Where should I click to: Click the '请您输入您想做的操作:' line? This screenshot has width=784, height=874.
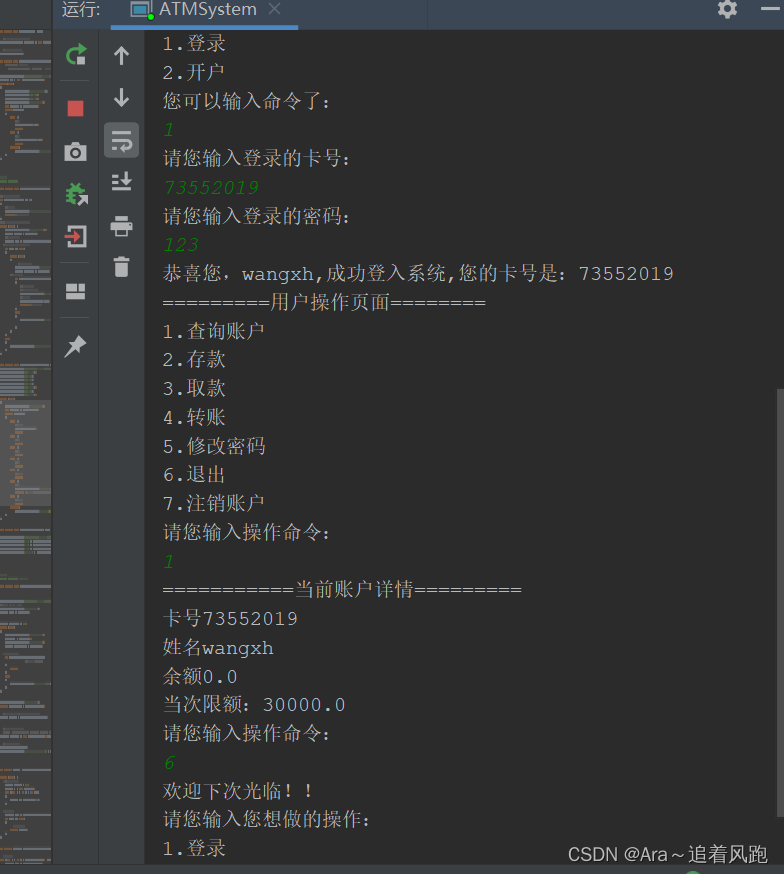pos(266,819)
